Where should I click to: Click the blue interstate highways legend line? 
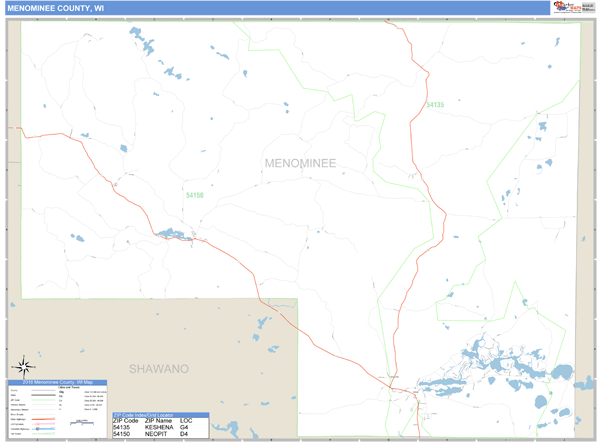pyautogui.click(x=43, y=429)
